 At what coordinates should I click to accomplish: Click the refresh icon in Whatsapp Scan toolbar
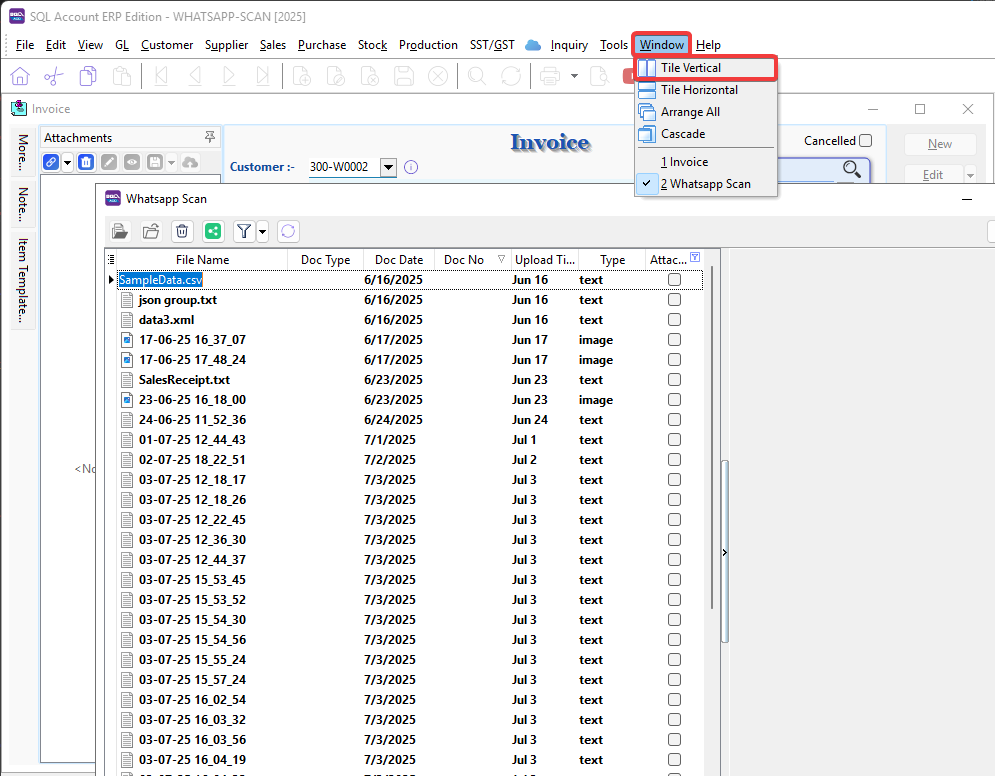point(288,231)
